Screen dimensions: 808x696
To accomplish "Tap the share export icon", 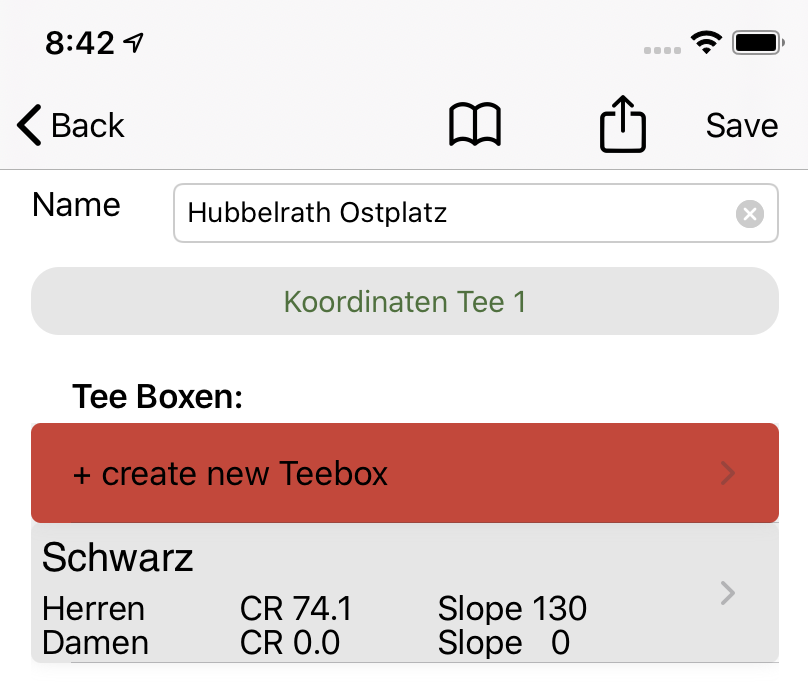I will click(x=623, y=125).
